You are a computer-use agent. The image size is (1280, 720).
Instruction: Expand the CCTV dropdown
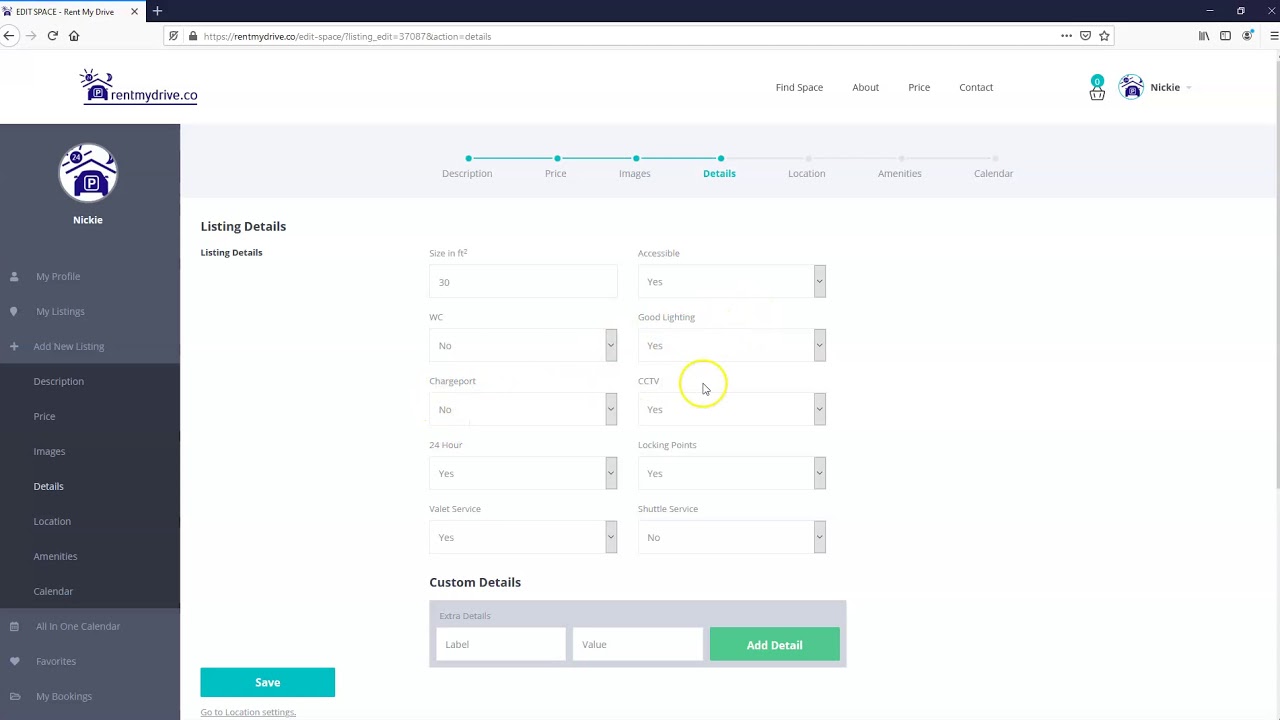point(731,410)
